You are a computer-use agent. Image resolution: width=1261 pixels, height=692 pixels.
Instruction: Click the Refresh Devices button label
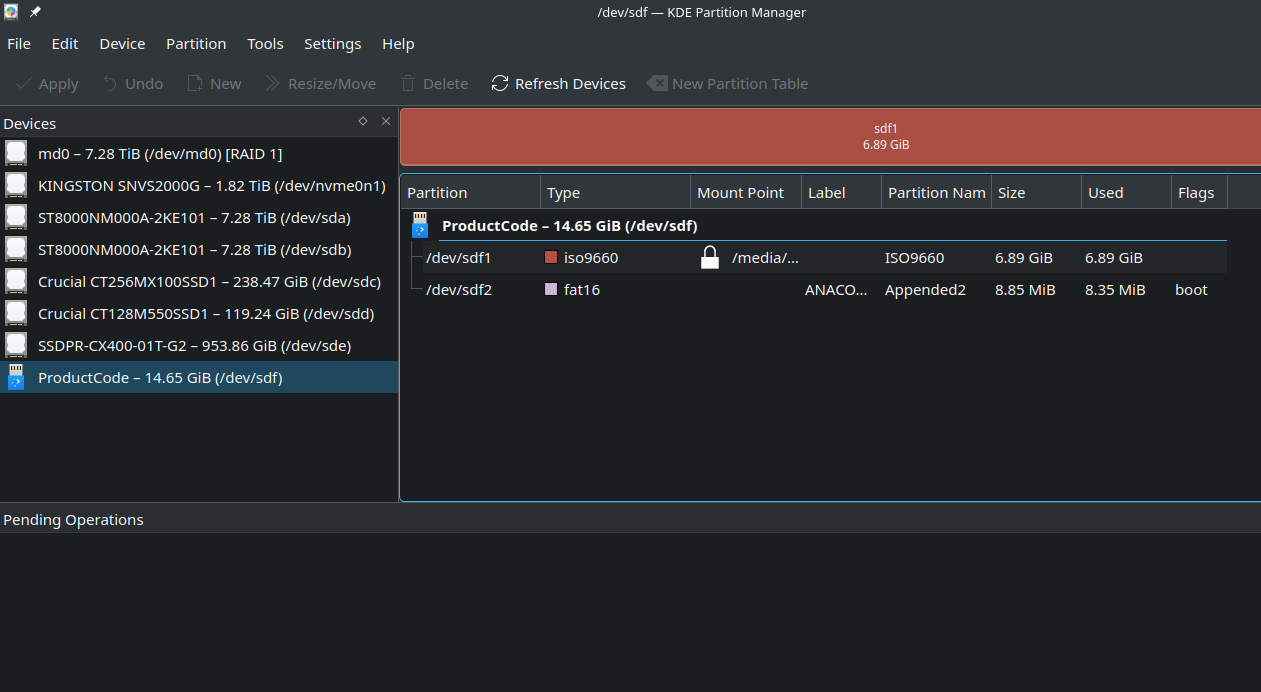coord(570,84)
